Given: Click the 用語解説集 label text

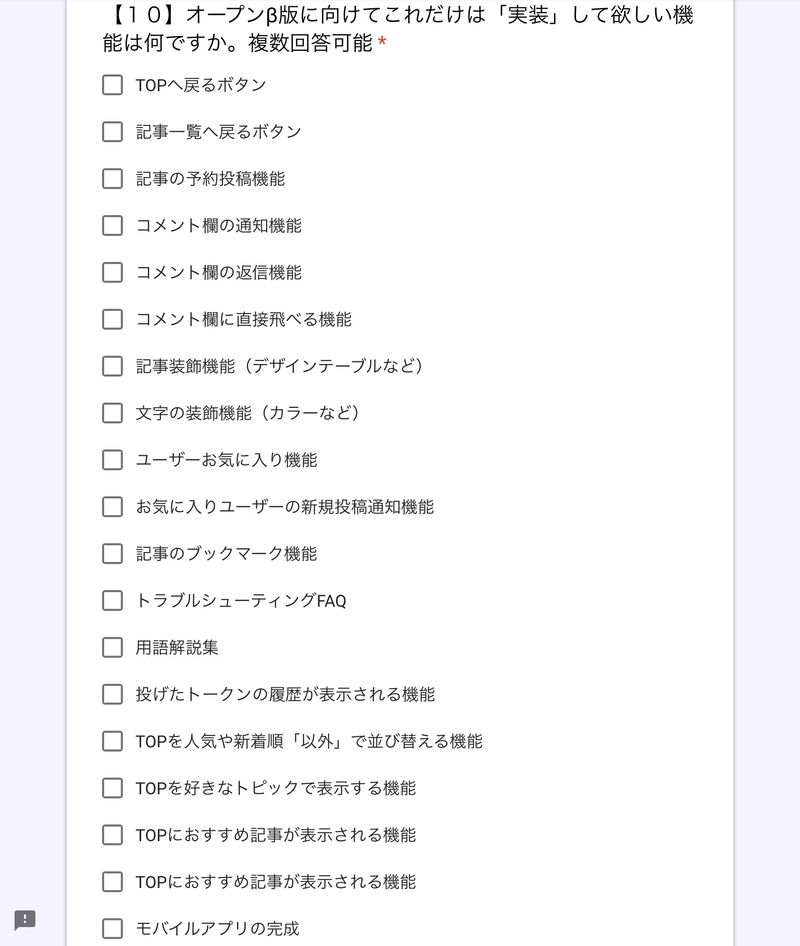Looking at the screenshot, I should (x=177, y=648).
